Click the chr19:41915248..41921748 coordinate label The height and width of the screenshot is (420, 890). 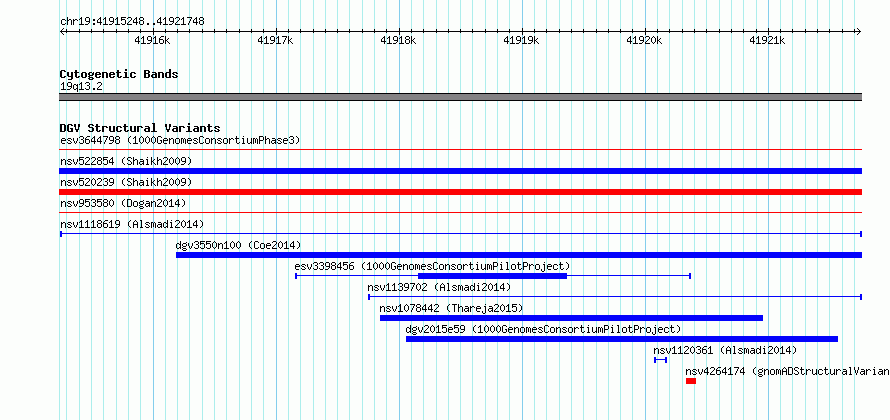(132, 22)
